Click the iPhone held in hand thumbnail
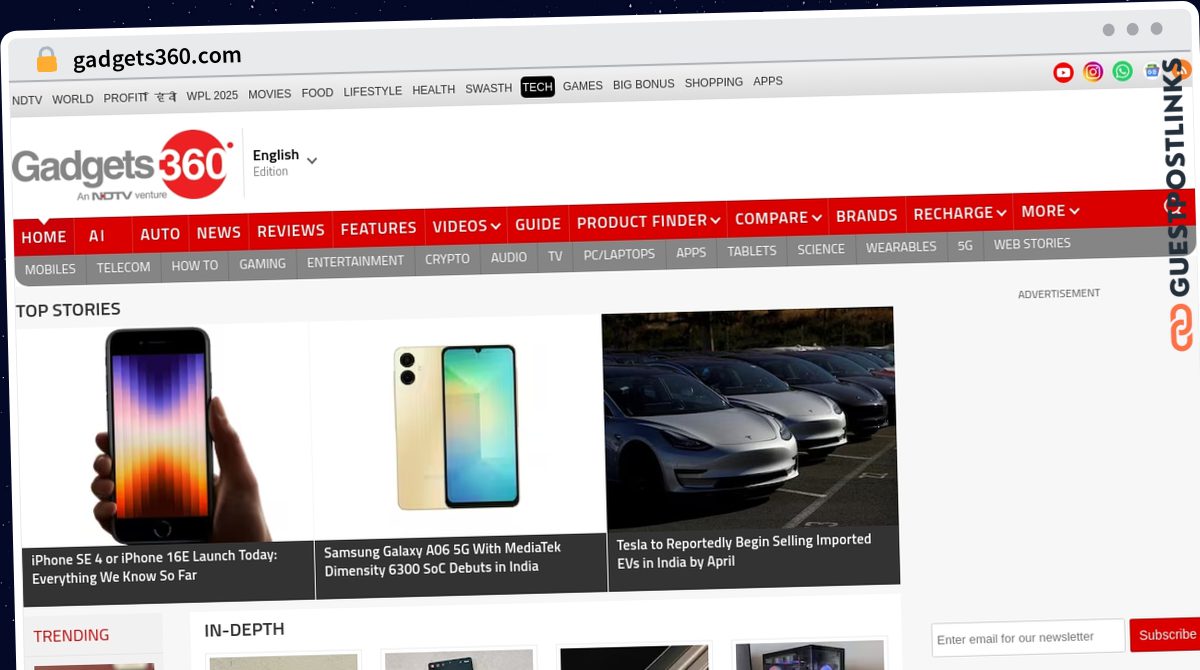Viewport: 1200px width, 670px height. point(165,436)
